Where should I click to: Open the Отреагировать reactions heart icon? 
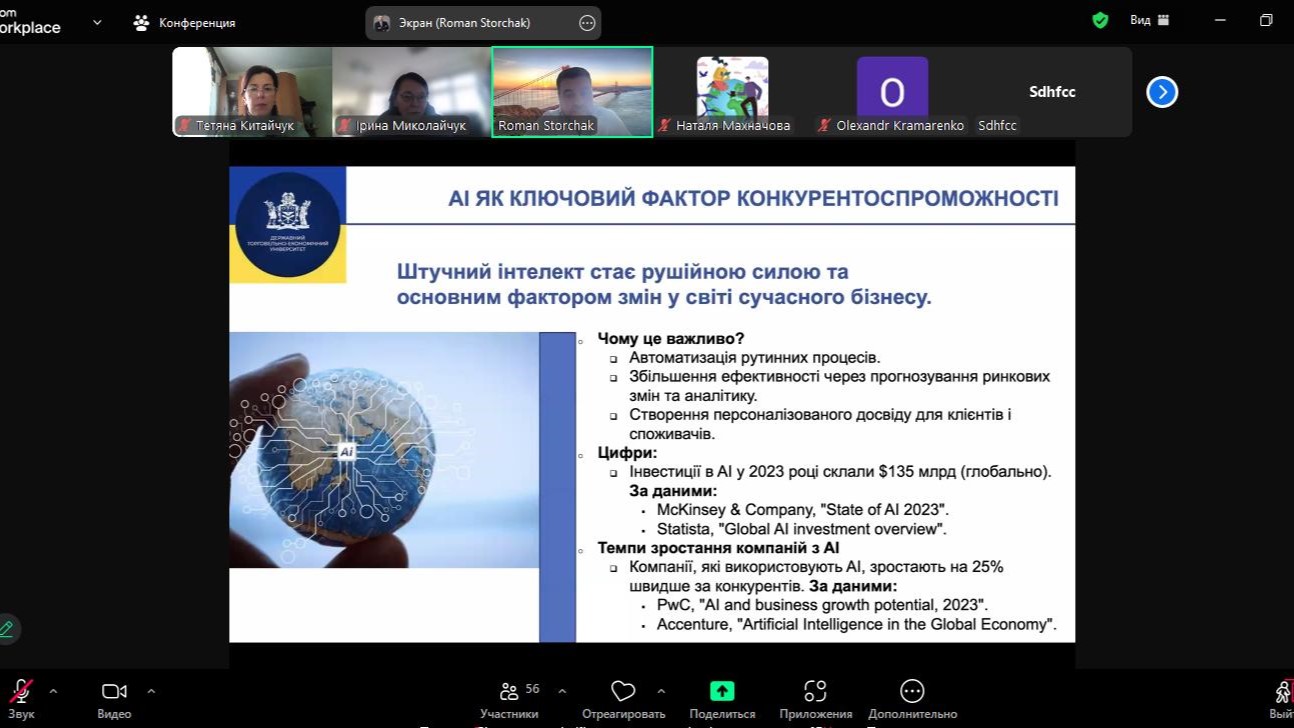click(x=623, y=692)
